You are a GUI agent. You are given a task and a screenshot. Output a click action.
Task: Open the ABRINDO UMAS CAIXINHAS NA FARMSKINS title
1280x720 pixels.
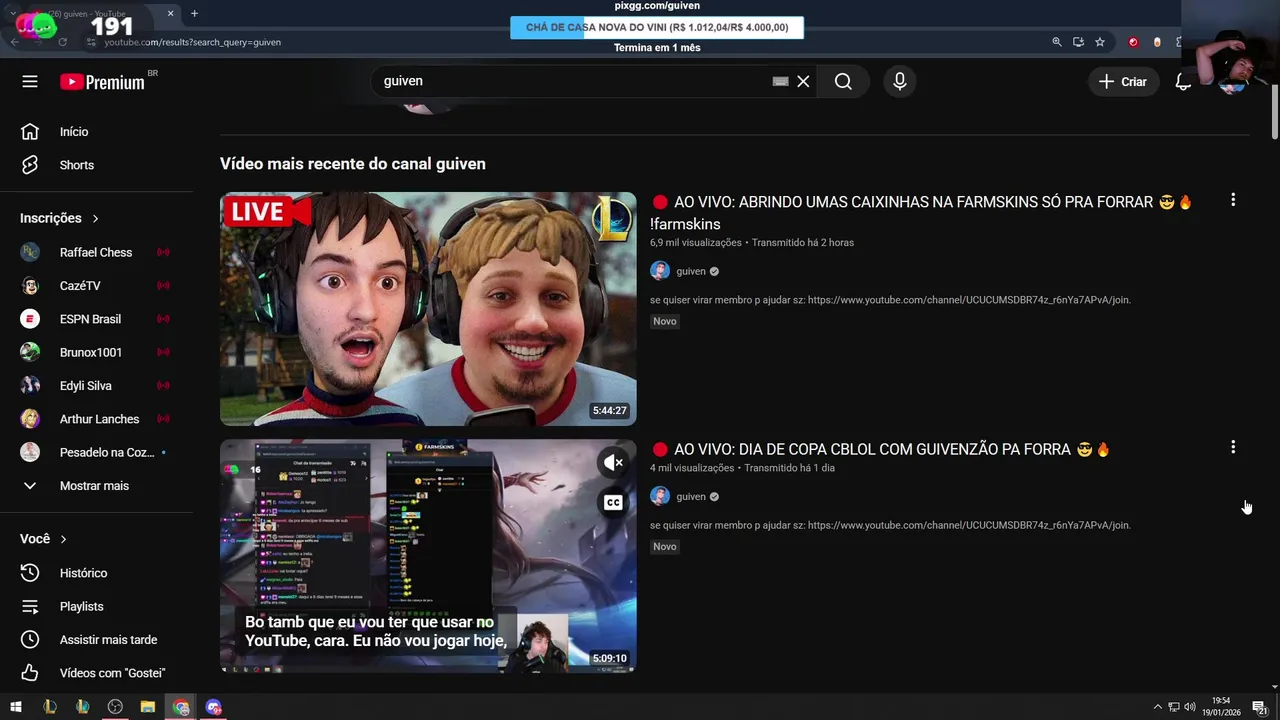click(x=922, y=213)
